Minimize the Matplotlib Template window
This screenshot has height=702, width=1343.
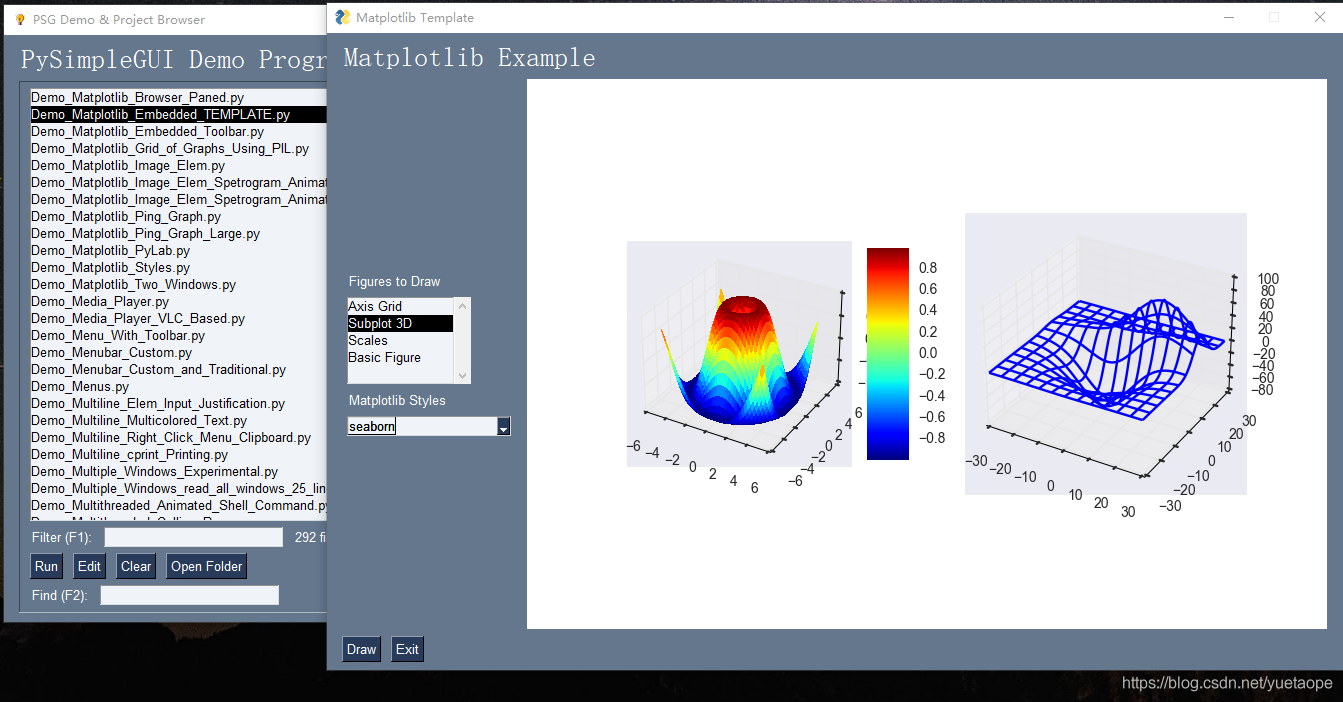(1229, 17)
